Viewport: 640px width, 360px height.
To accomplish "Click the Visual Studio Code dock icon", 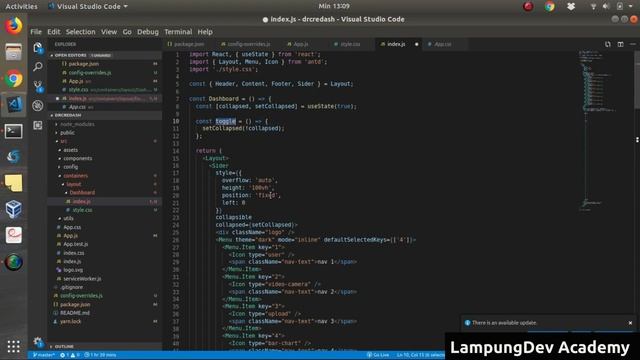I will pyautogui.click(x=13, y=104).
